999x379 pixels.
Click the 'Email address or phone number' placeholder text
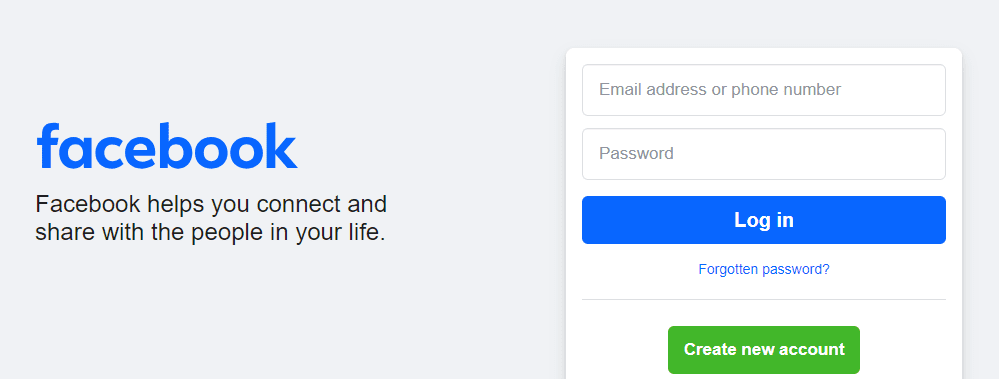click(720, 90)
